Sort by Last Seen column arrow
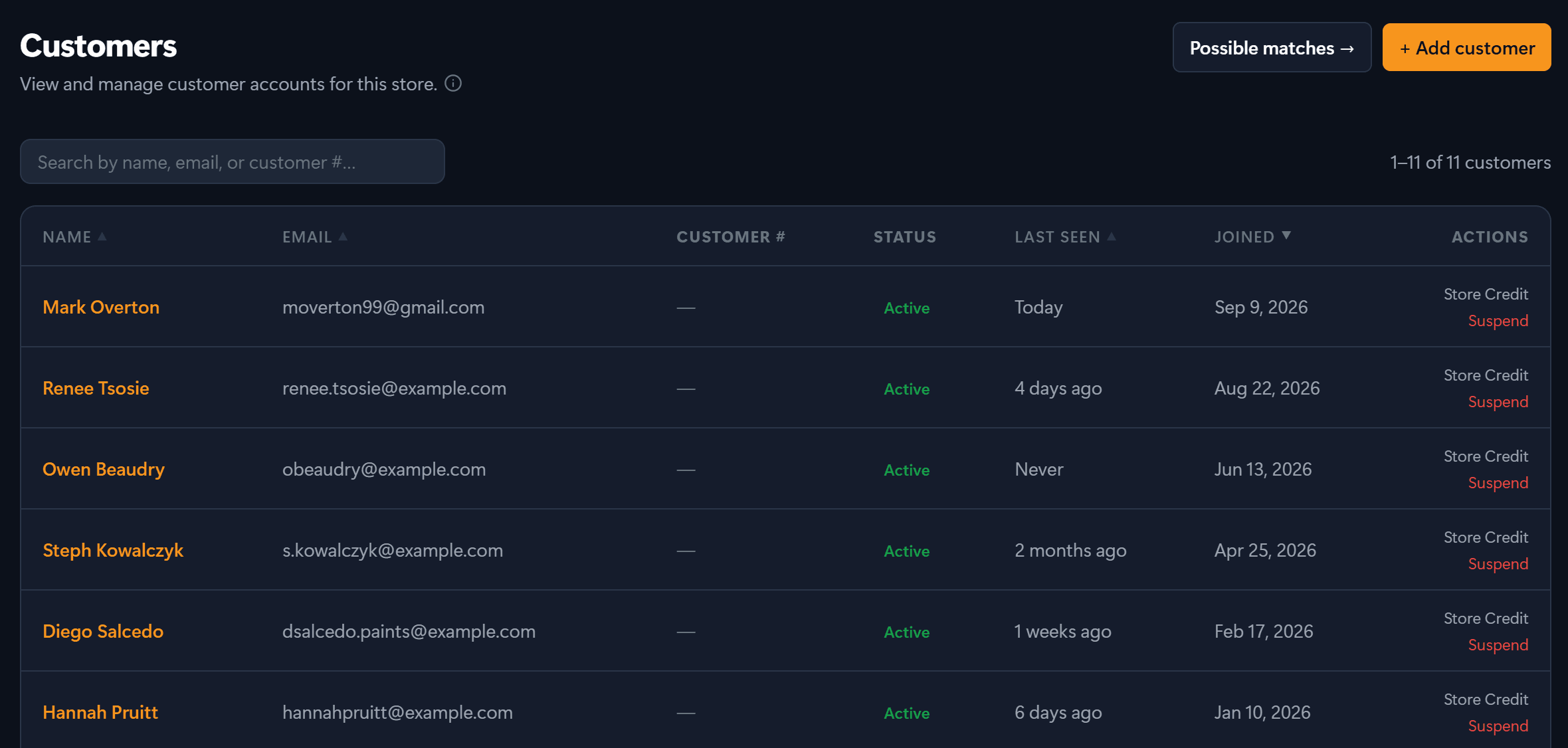1568x748 pixels. pyautogui.click(x=1112, y=236)
